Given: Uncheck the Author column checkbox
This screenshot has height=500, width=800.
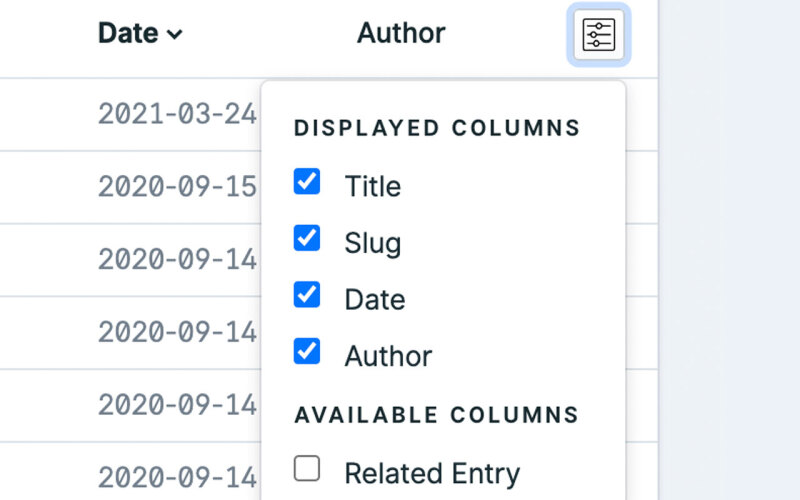Looking at the screenshot, I should click(x=307, y=352).
